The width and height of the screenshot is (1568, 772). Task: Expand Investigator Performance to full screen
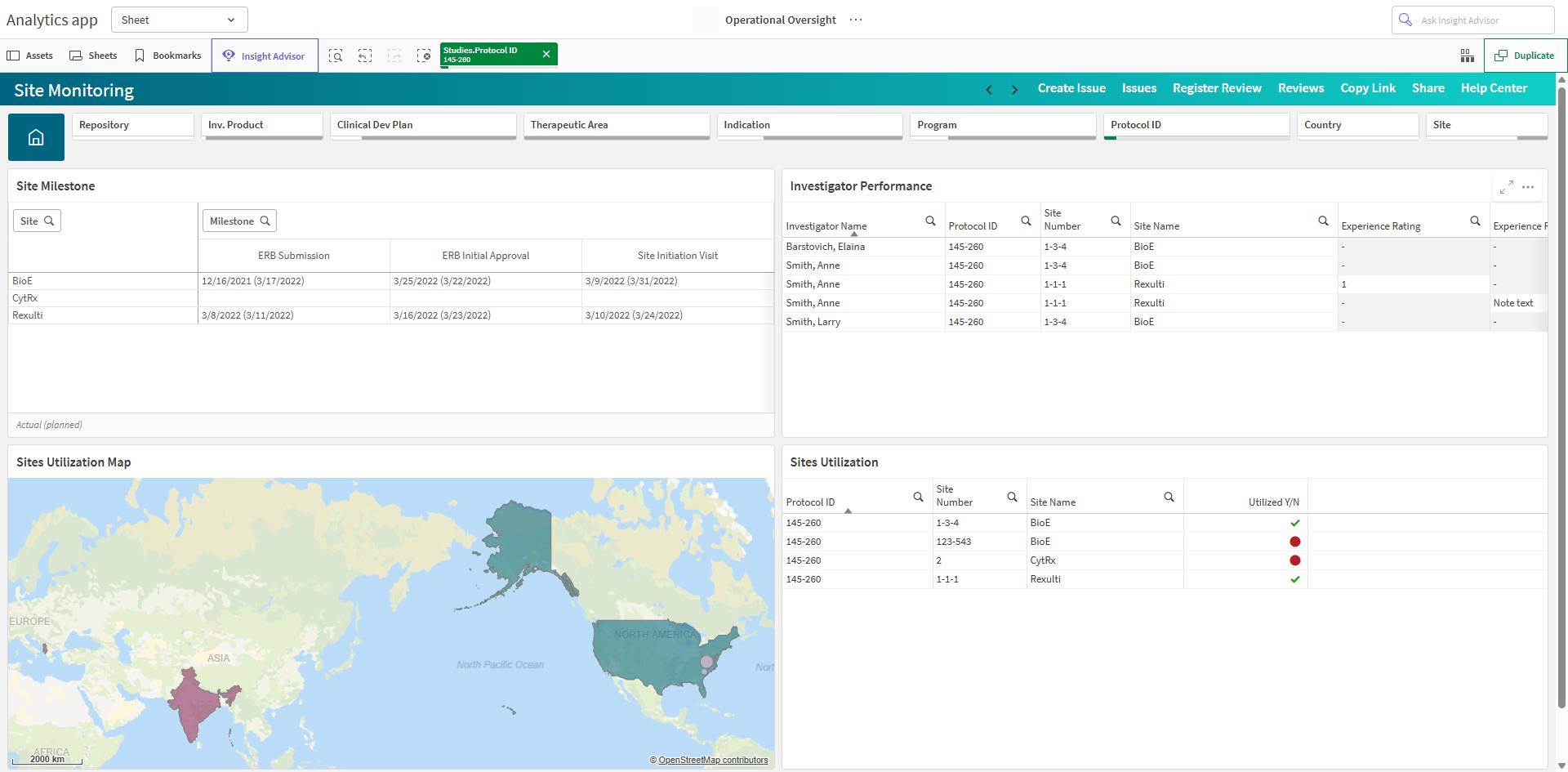[x=1507, y=187]
